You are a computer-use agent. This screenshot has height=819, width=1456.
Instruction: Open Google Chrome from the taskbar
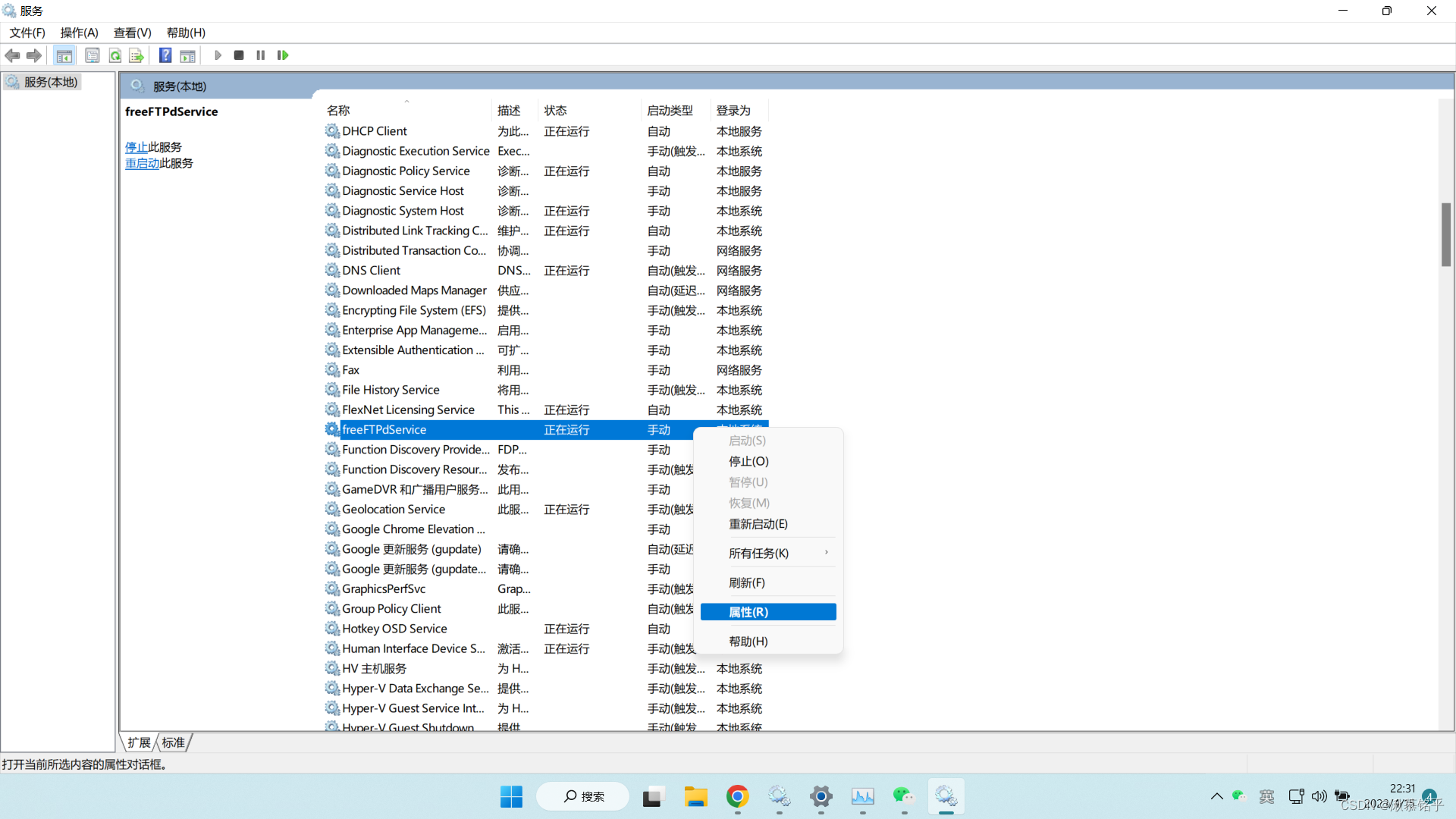click(x=737, y=796)
